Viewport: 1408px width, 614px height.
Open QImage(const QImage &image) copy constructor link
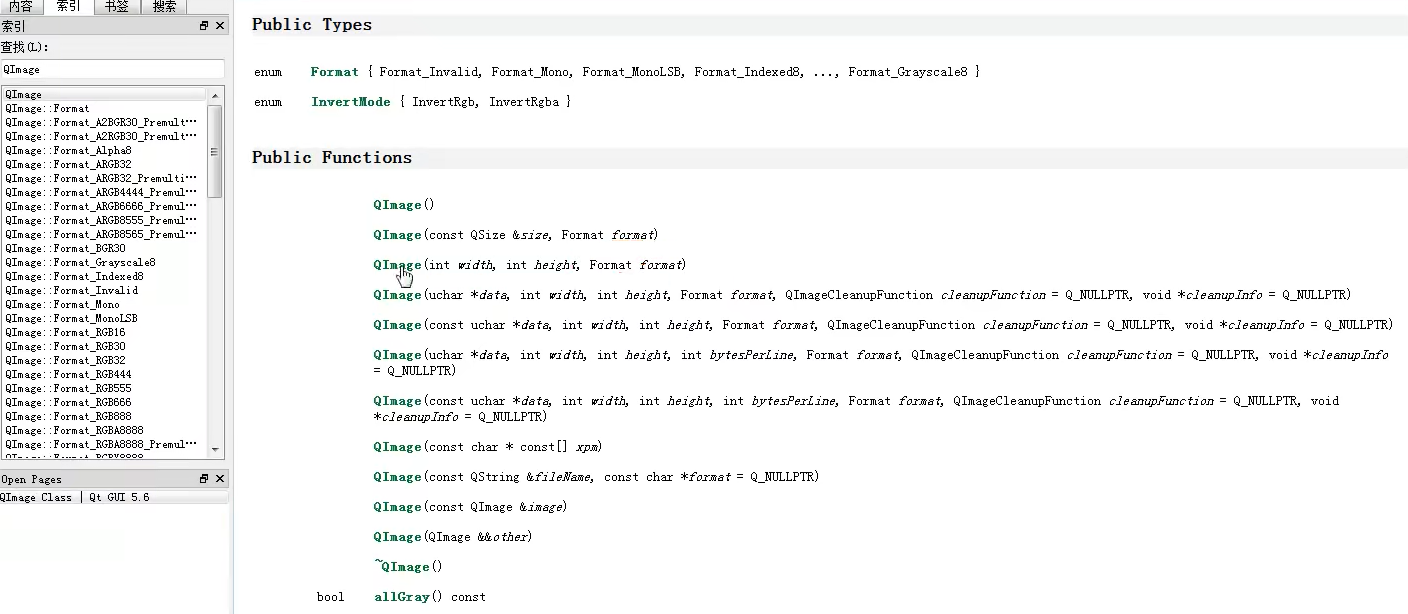397,507
